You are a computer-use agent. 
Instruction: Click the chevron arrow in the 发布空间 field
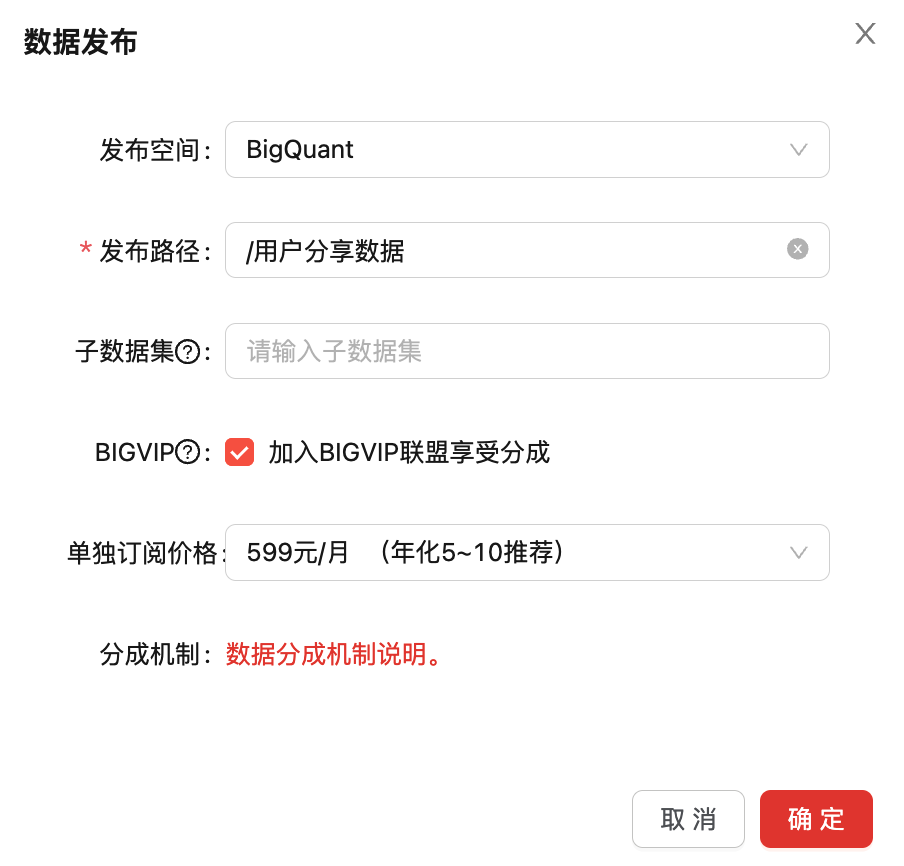[798, 150]
